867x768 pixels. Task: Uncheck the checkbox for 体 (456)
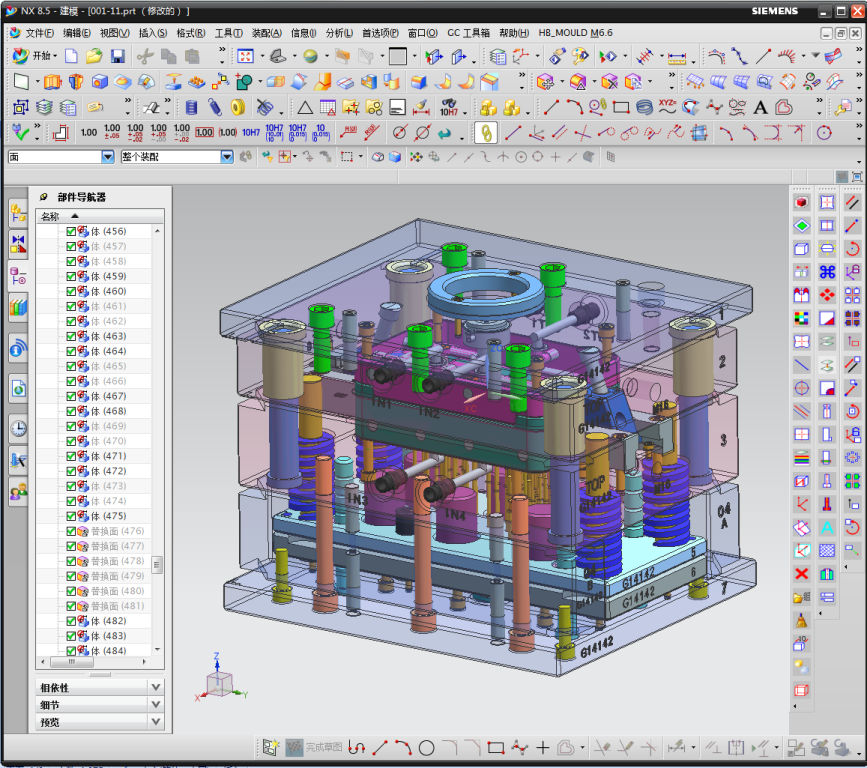tap(71, 231)
